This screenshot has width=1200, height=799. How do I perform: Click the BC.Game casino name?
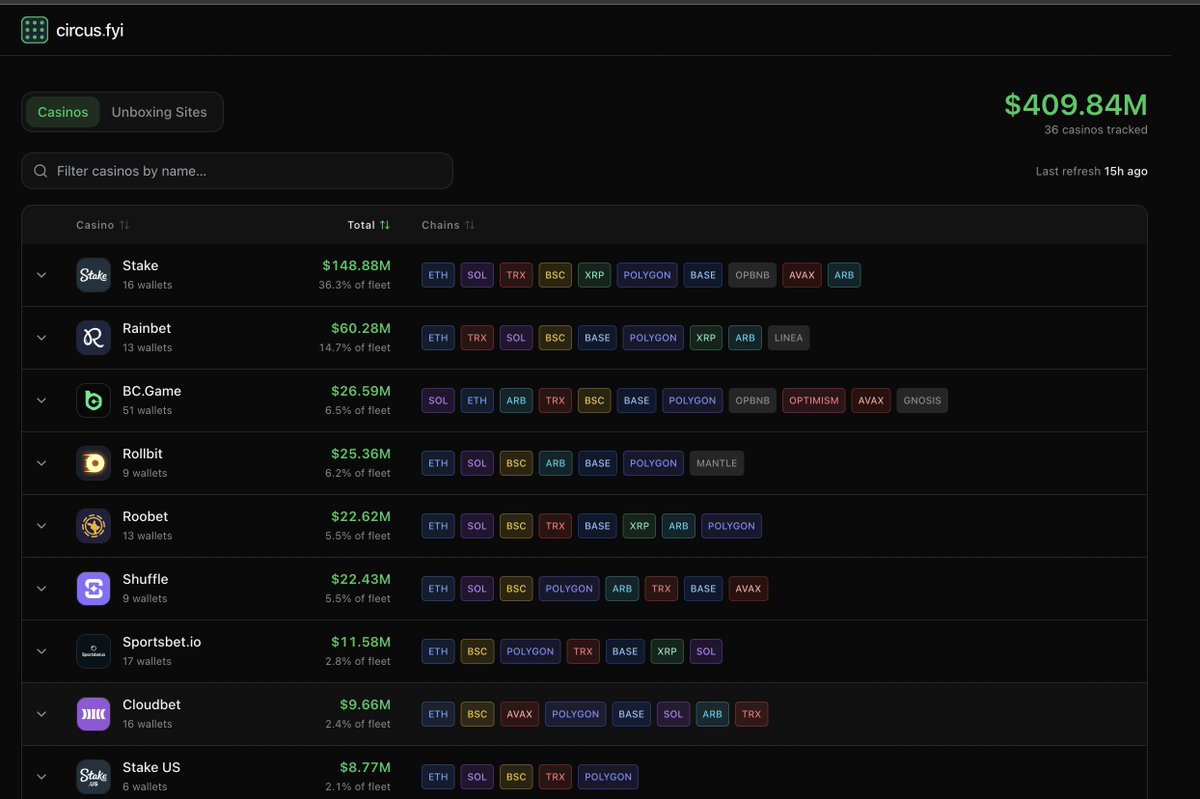tap(152, 391)
